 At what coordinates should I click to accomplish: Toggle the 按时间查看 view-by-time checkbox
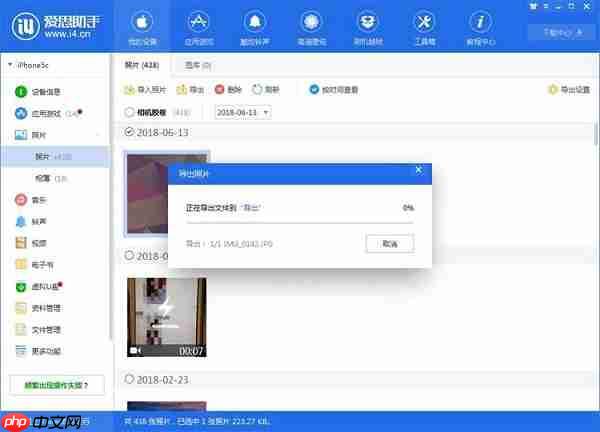click(314, 90)
